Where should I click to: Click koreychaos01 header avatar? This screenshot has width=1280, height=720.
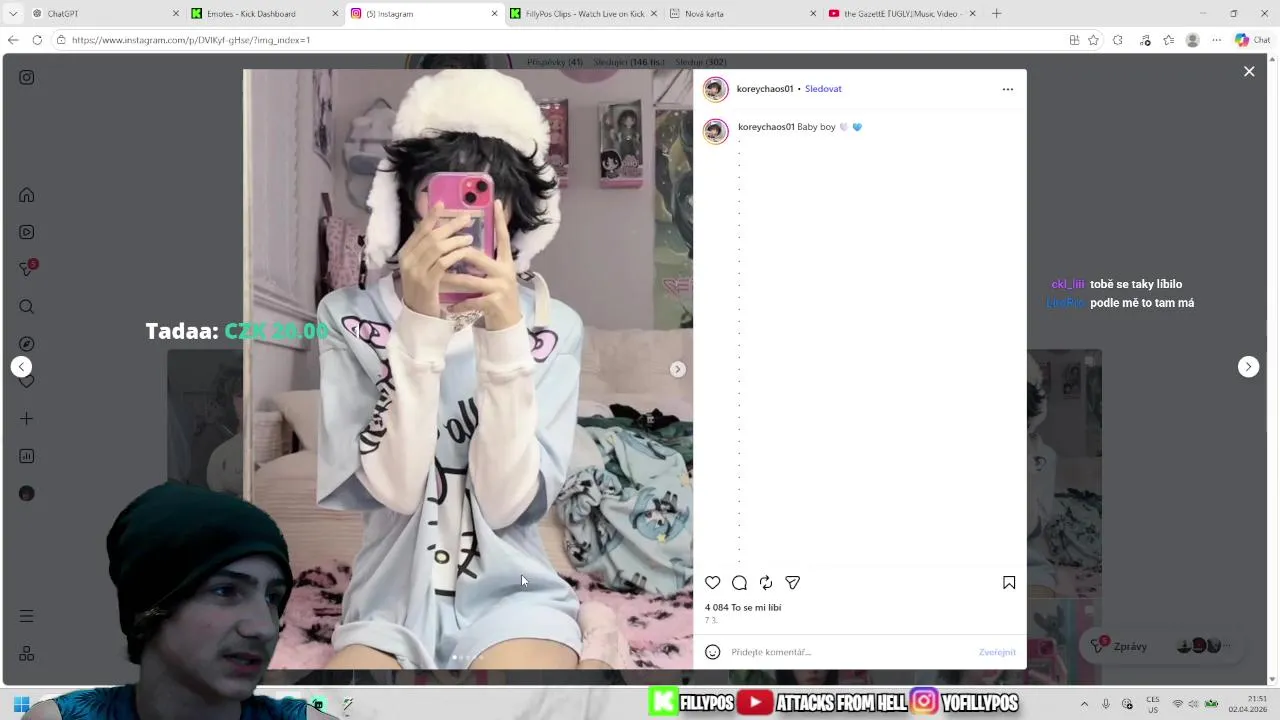tap(716, 89)
